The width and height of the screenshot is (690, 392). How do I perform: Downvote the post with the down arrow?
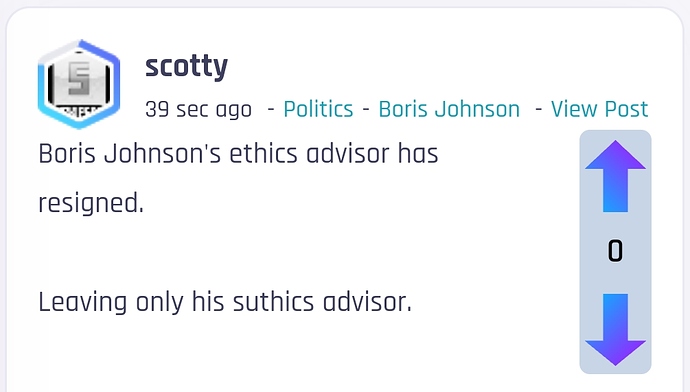point(615,330)
